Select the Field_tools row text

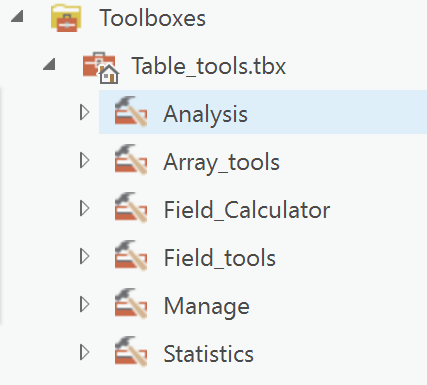pyautogui.click(x=220, y=258)
